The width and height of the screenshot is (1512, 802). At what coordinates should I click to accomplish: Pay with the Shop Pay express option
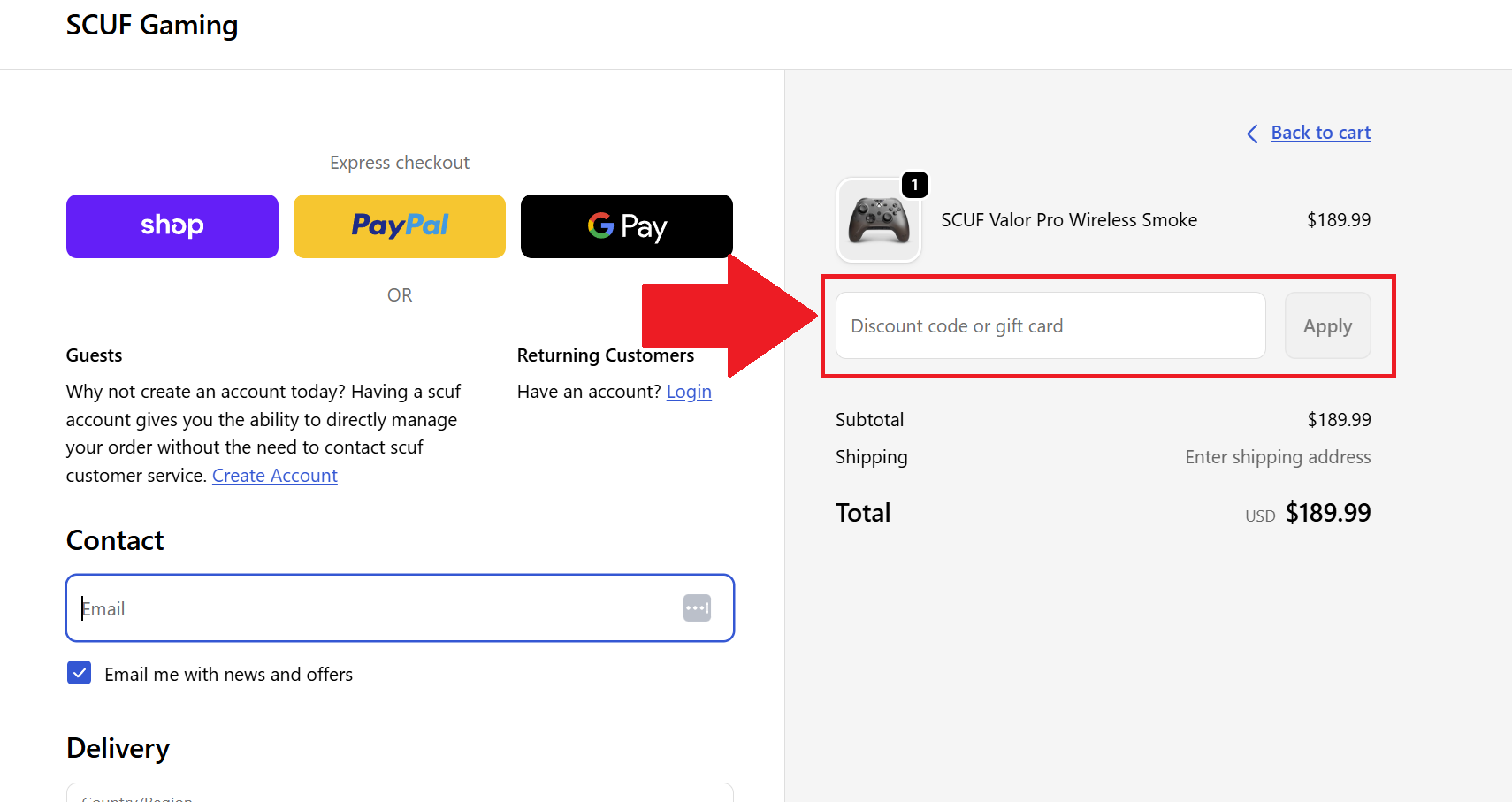point(172,225)
